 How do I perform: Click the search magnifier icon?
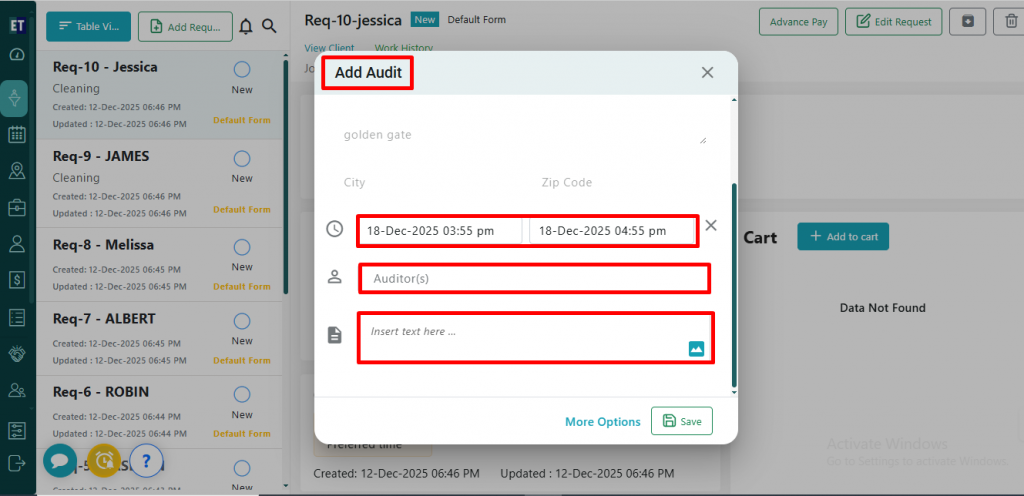tap(269, 26)
